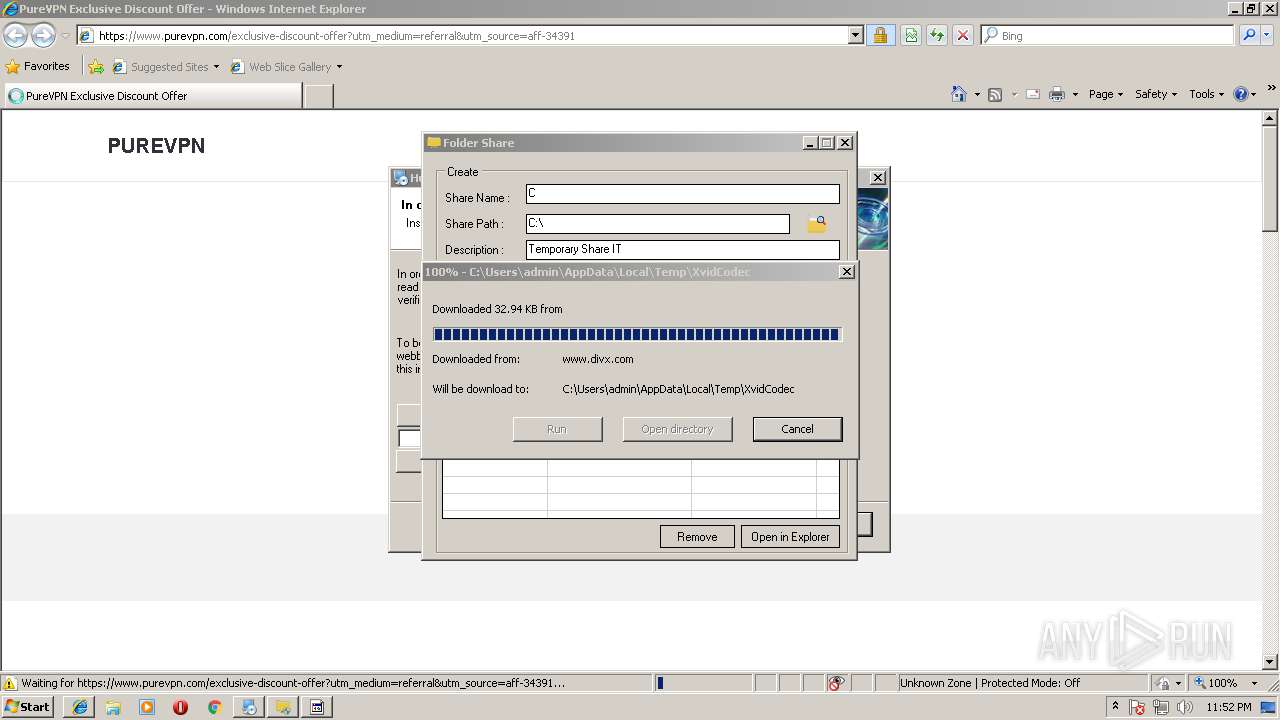The height and width of the screenshot is (720, 1280).
Task: Expand Suggested Sites dropdown
Action: 216,67
